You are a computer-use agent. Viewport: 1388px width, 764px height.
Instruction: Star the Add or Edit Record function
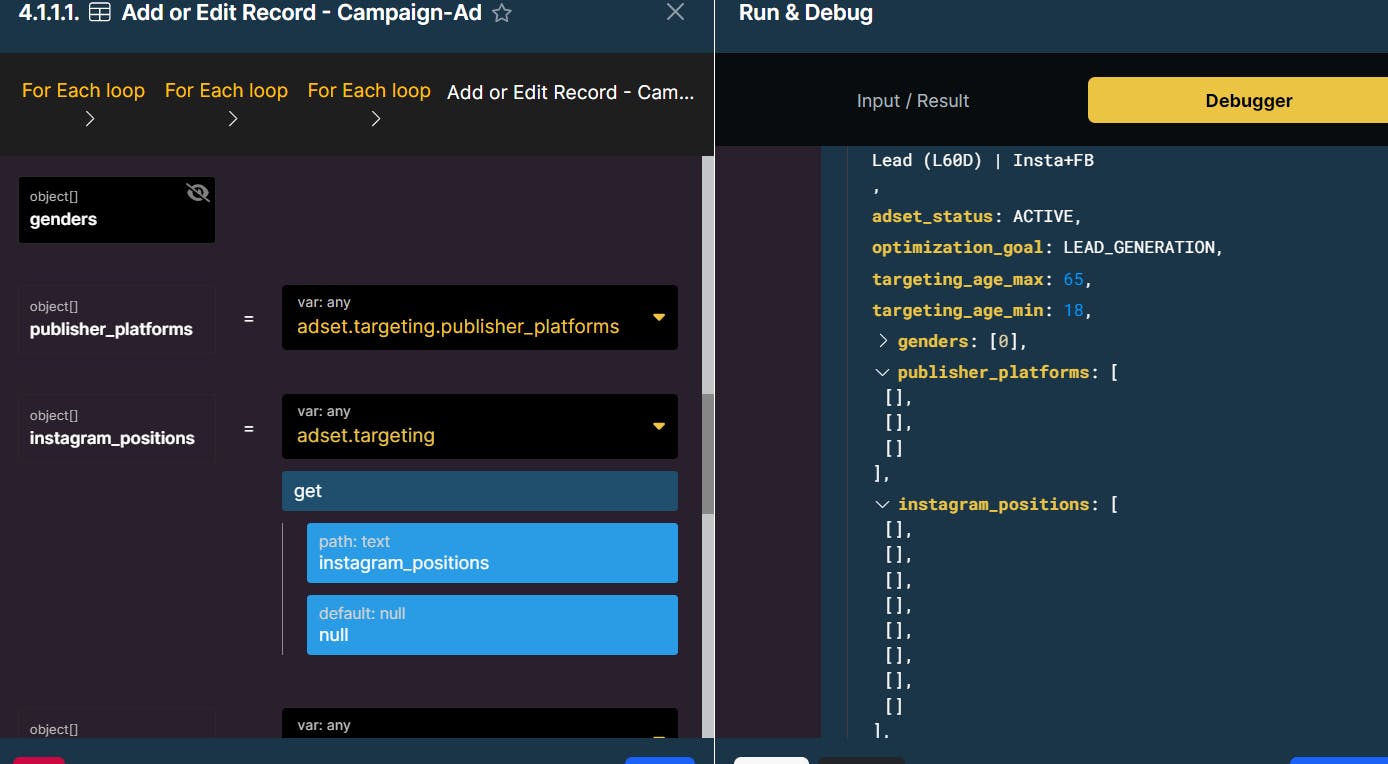[x=502, y=13]
